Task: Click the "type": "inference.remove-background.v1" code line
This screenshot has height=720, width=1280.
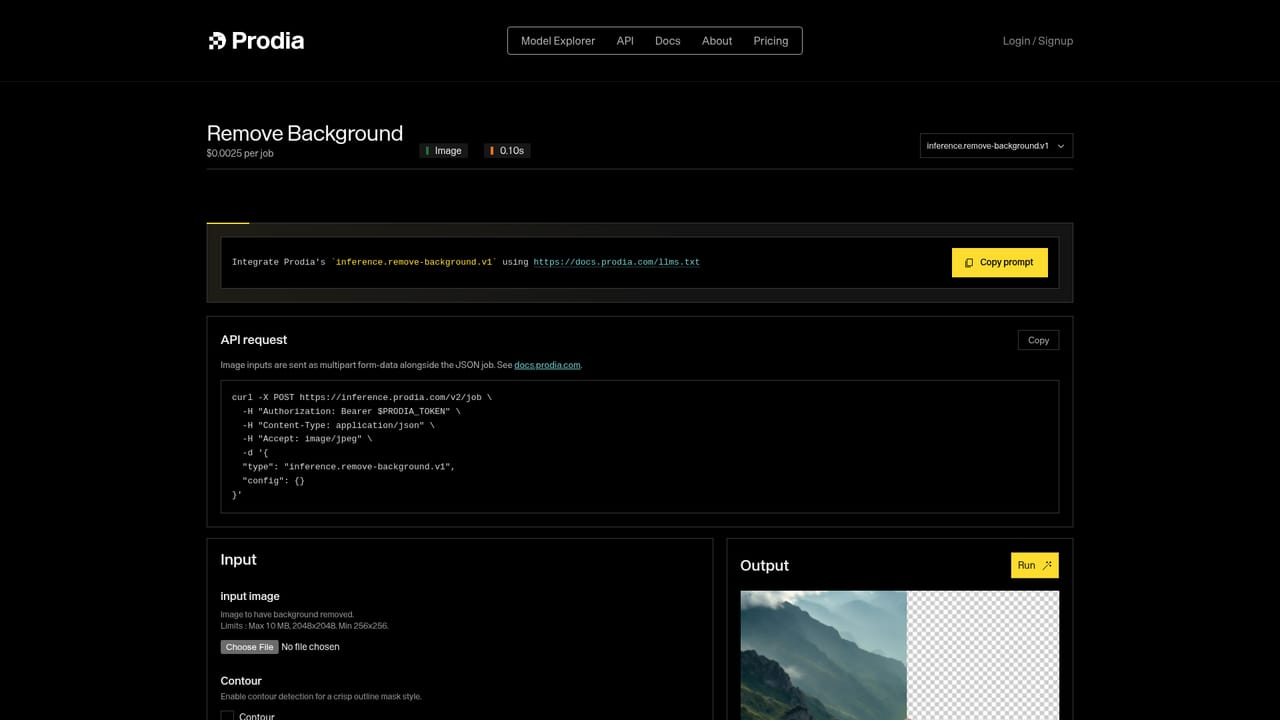Action: click(x=349, y=467)
